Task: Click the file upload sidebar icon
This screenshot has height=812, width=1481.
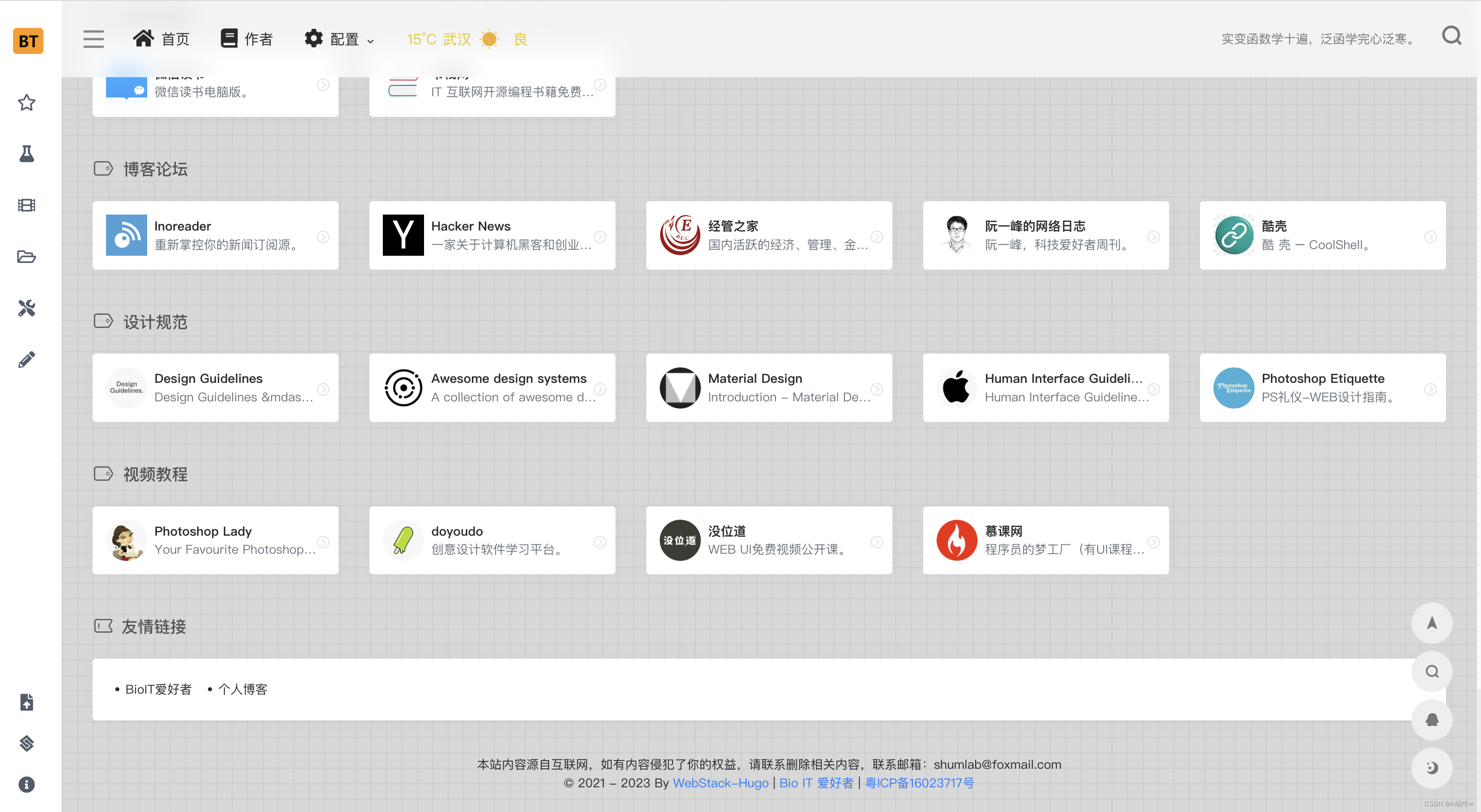Action: coord(26,702)
